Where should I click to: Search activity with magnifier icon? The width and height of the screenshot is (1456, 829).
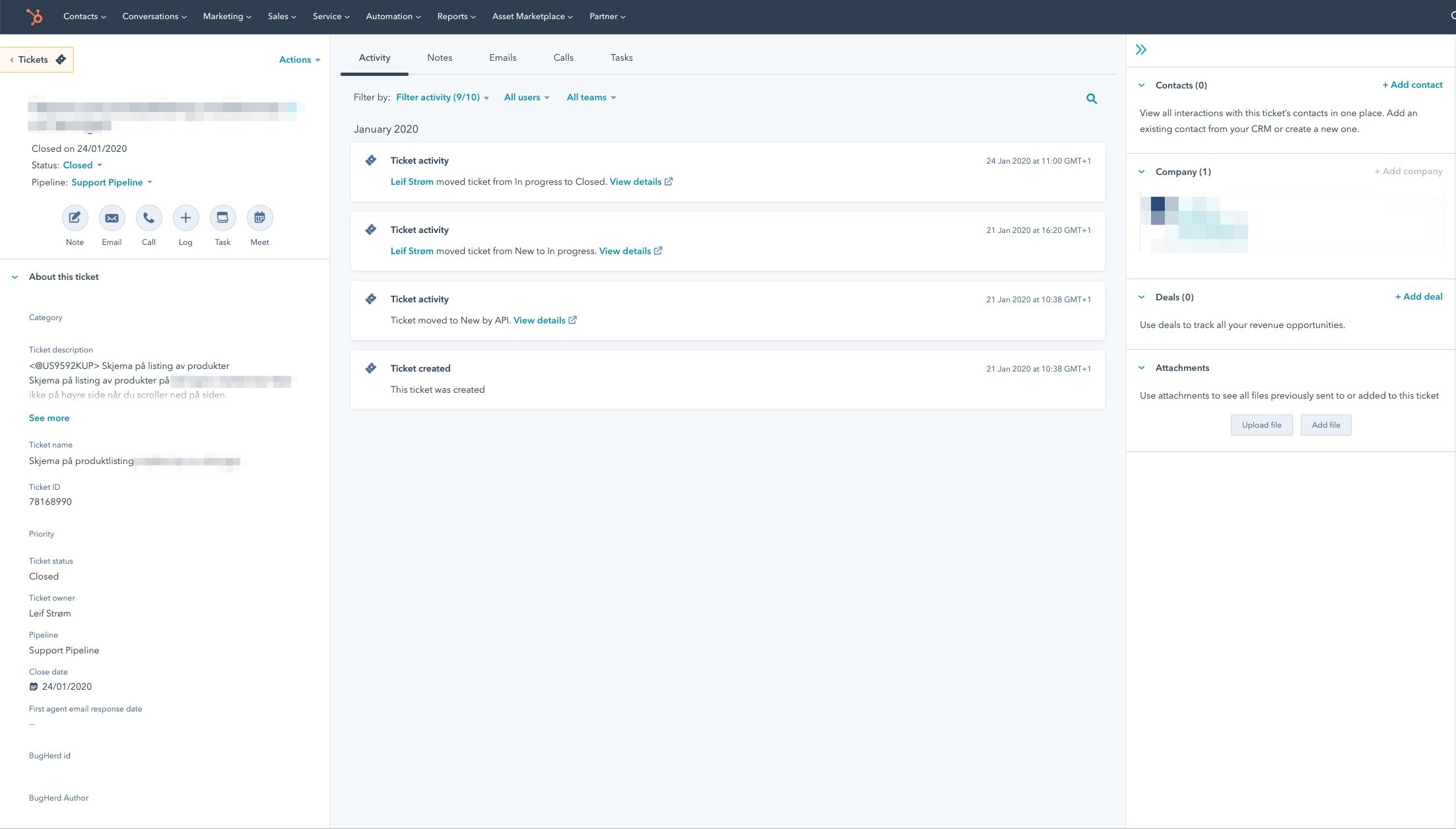coord(1092,99)
